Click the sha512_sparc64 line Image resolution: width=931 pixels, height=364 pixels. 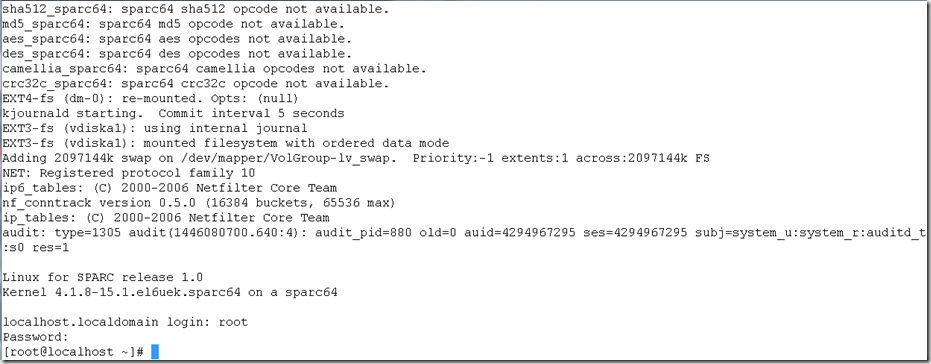pos(196,9)
